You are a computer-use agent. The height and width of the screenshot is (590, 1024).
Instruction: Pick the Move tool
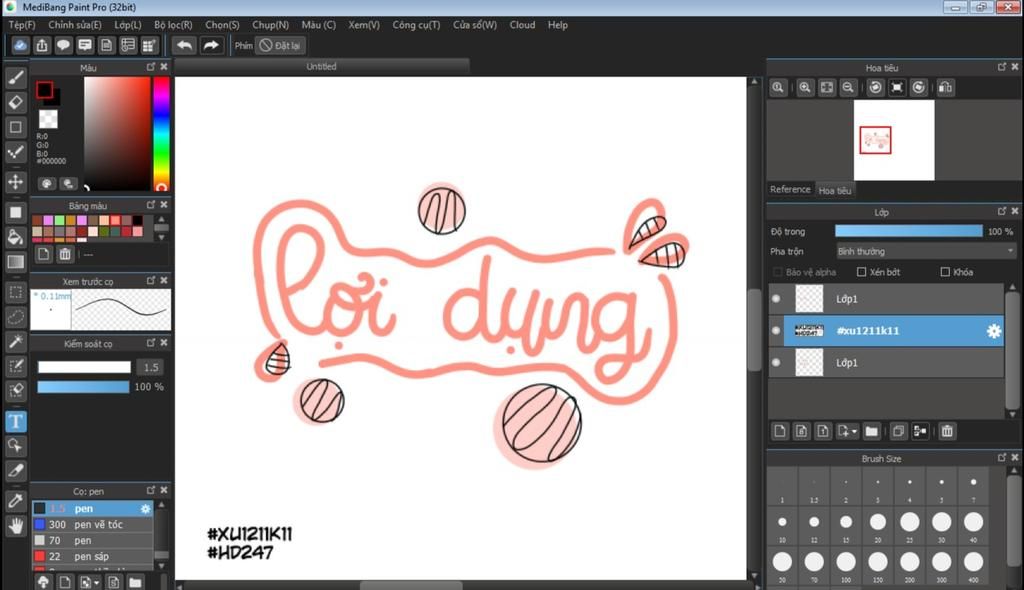(x=16, y=182)
